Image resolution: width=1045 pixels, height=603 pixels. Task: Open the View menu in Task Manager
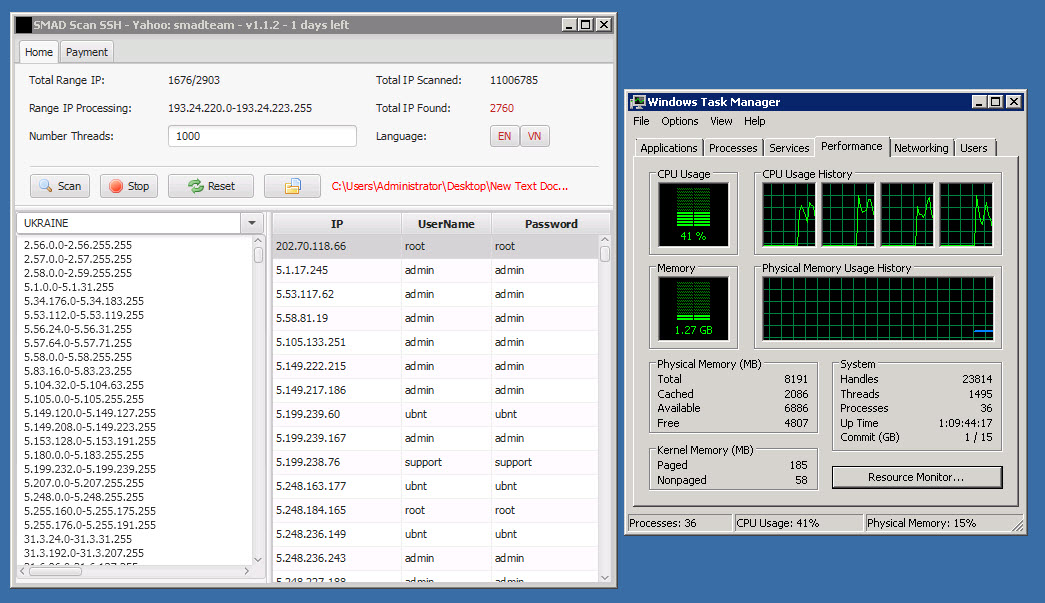coord(721,121)
